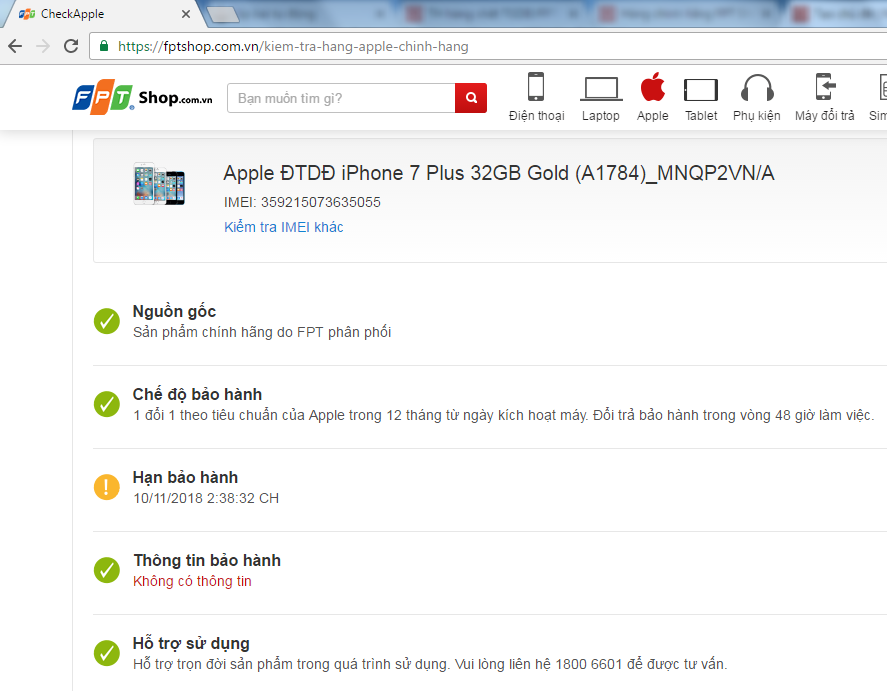This screenshot has width=887, height=691.
Task: Open the red Apple logo category
Action: click(653, 87)
